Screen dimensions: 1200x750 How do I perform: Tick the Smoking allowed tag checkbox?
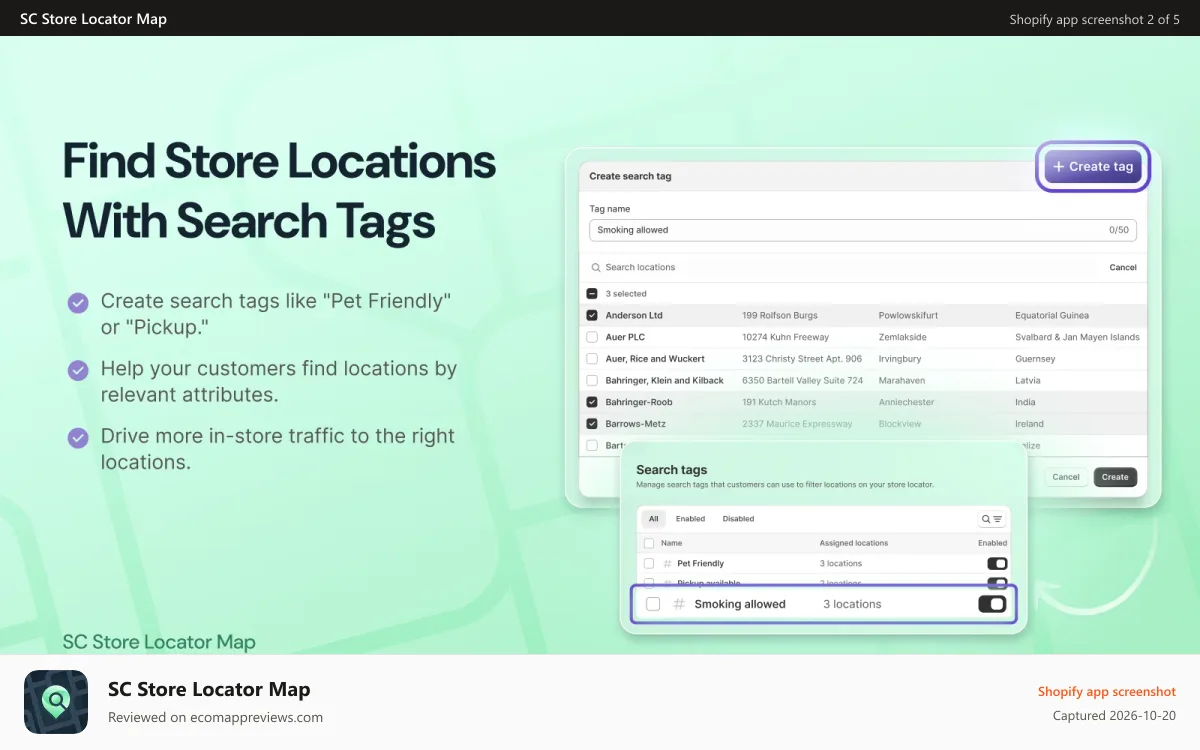(653, 604)
